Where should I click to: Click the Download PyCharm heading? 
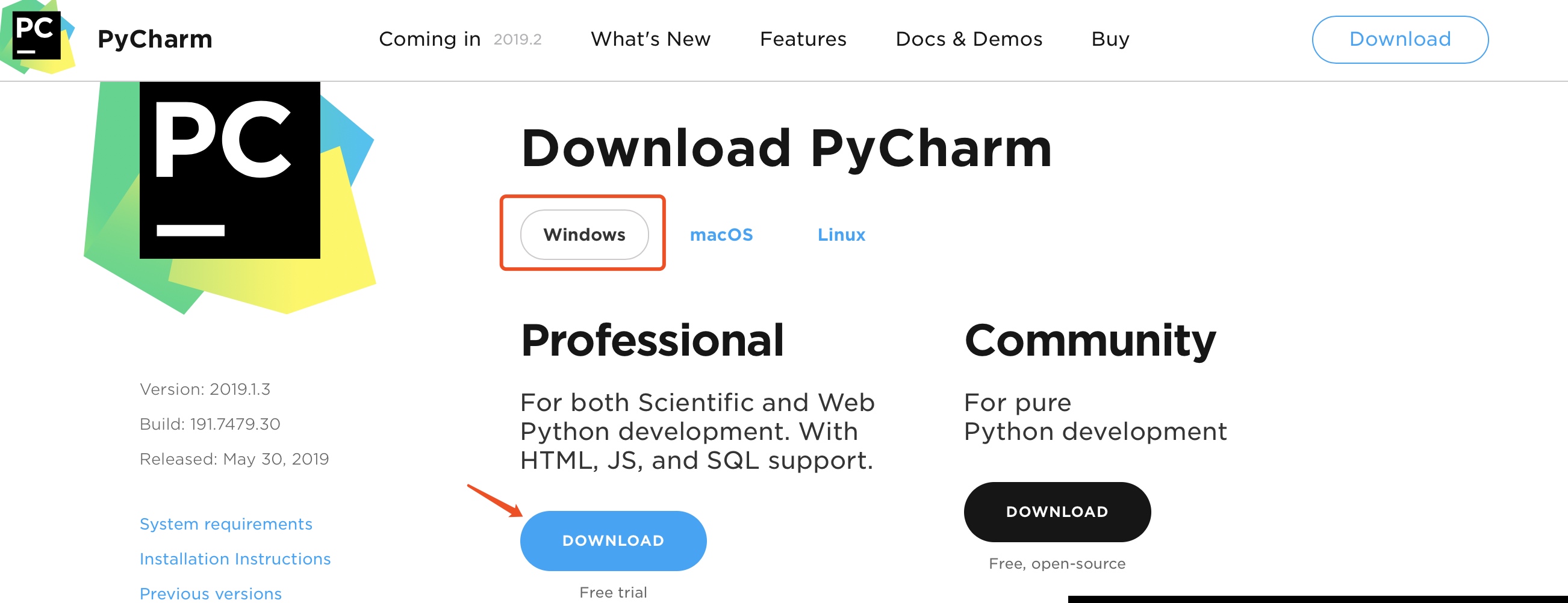[786, 149]
